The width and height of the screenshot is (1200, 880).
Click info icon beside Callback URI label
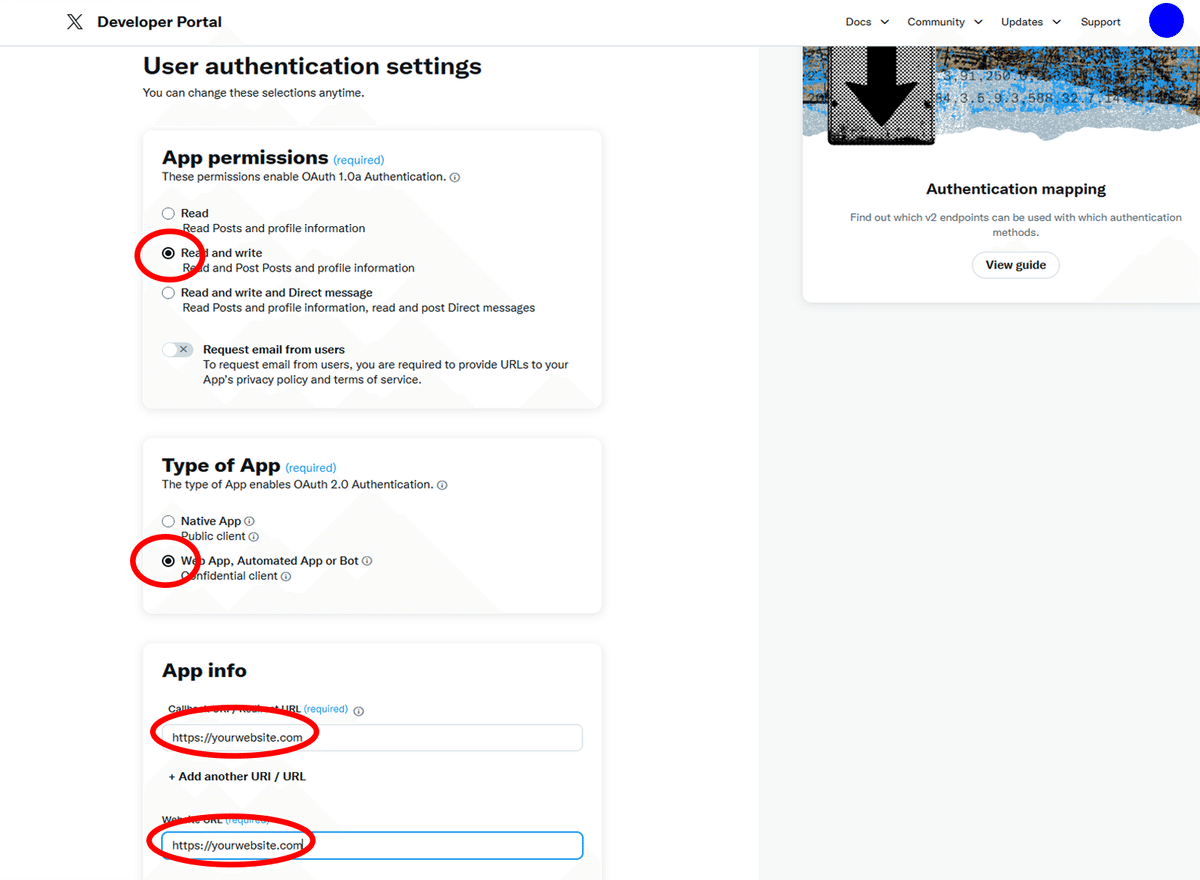359,711
